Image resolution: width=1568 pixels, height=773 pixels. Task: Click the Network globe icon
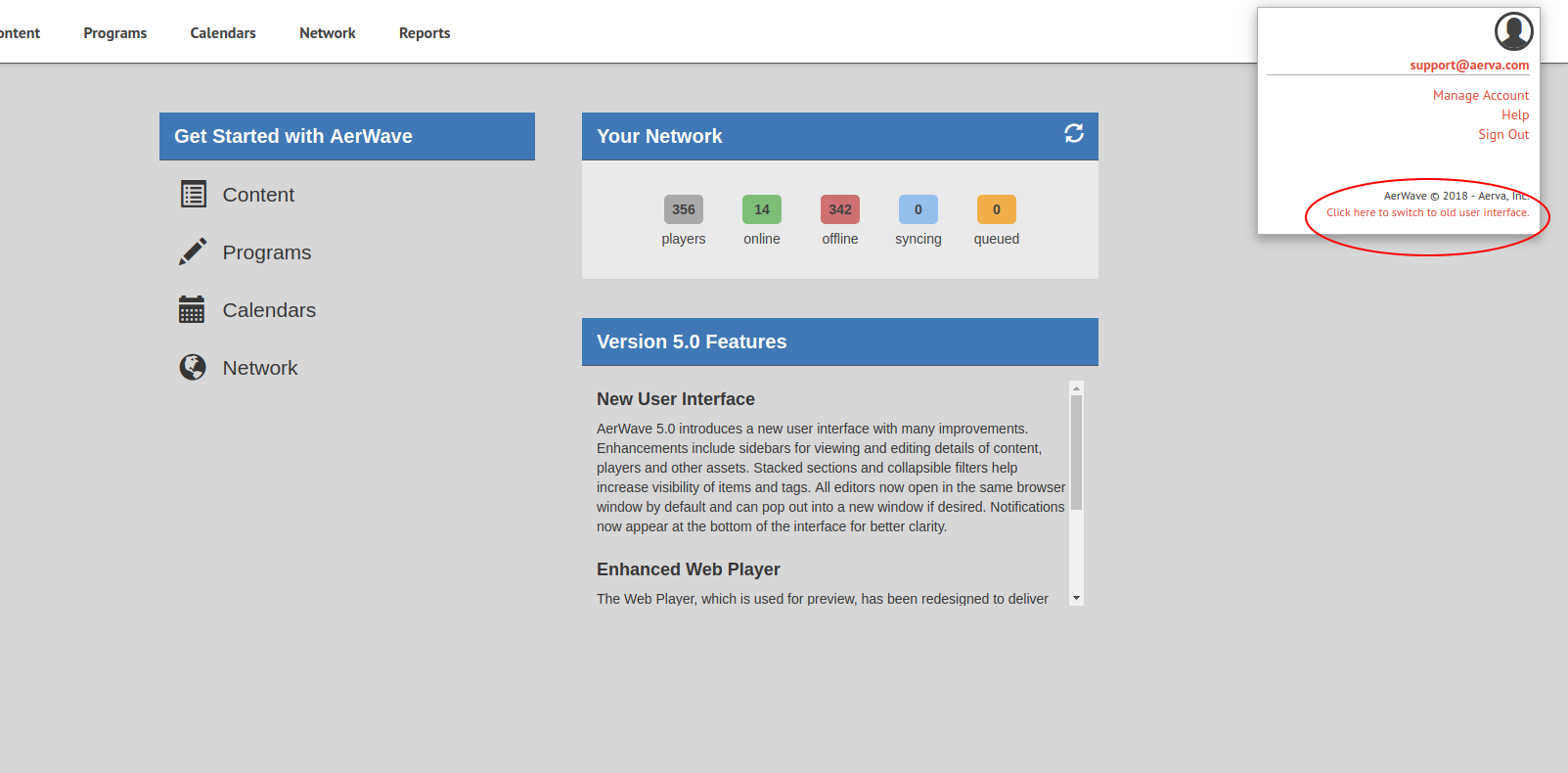pos(193,367)
